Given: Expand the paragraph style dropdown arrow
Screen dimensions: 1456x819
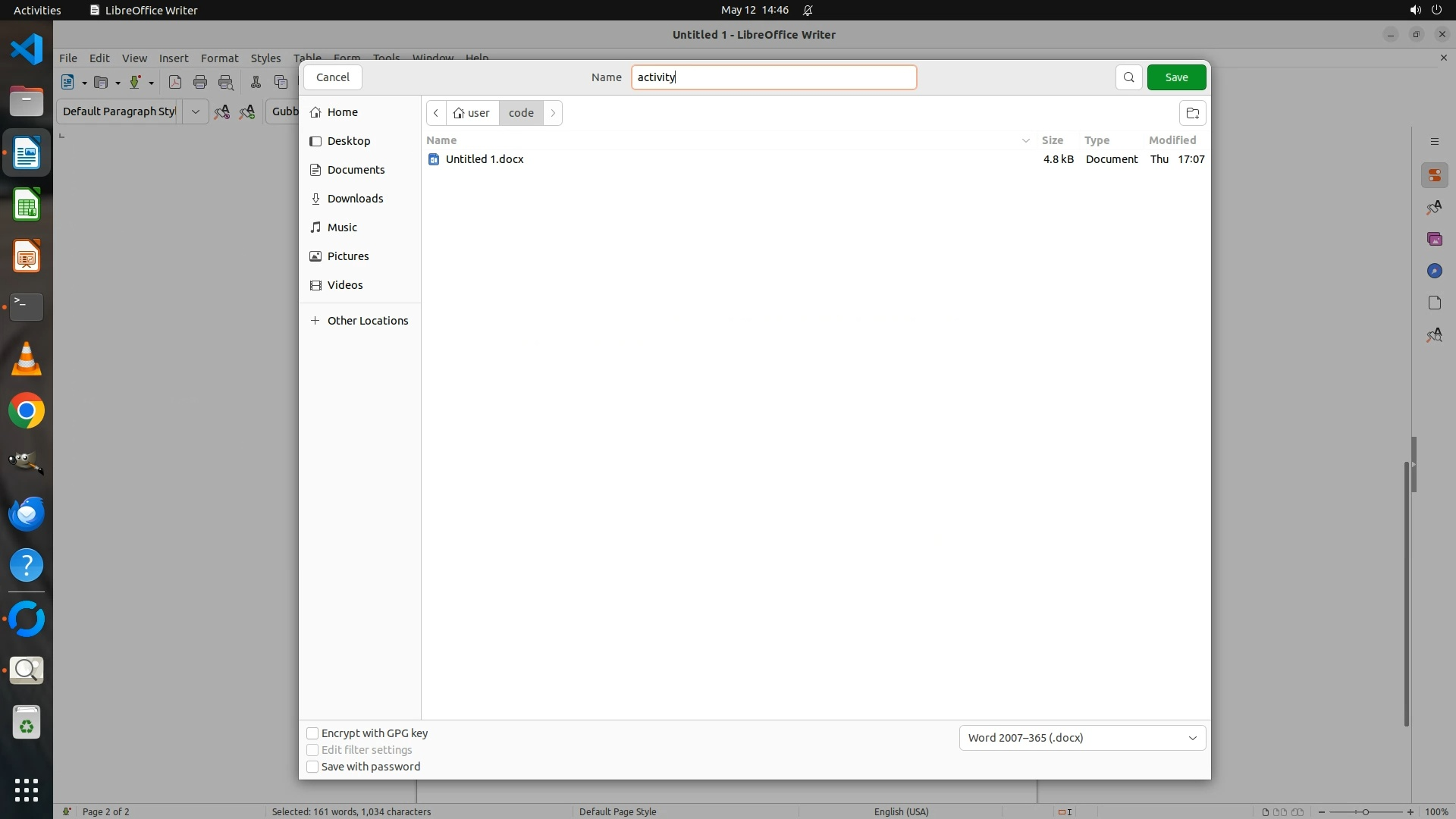Looking at the screenshot, I should point(195,111).
